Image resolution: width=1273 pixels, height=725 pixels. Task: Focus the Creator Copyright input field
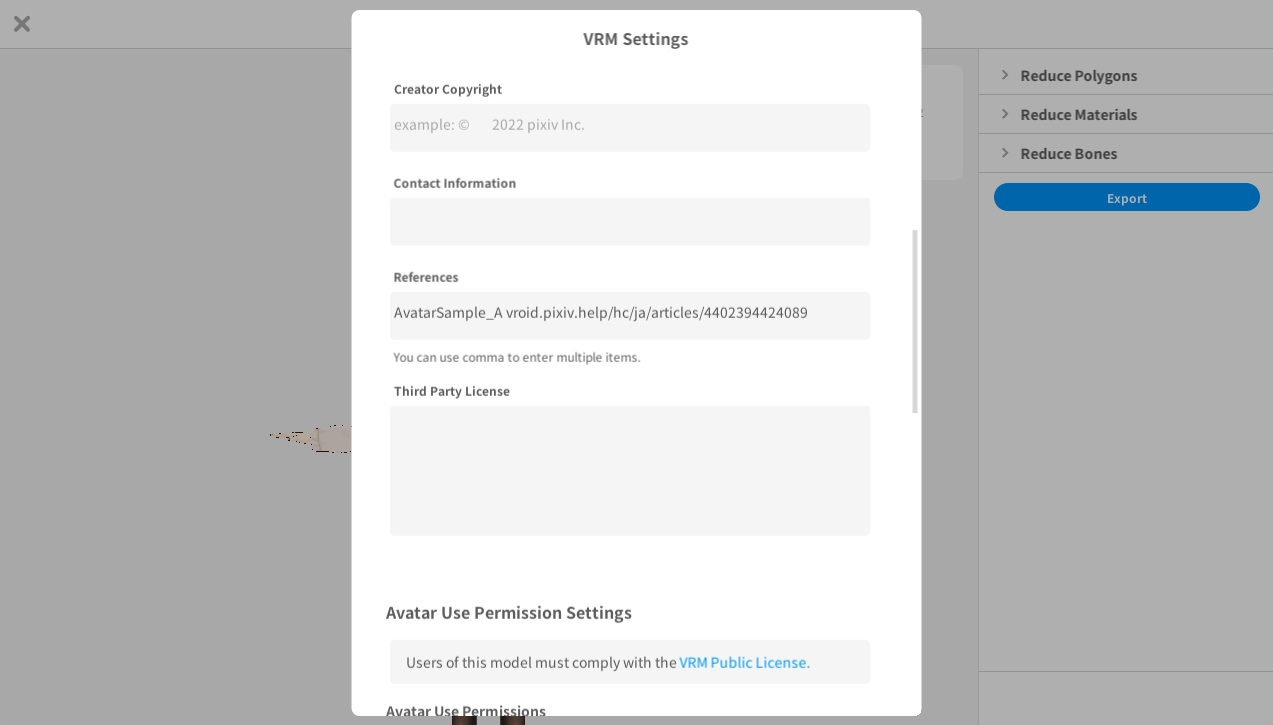pos(630,128)
